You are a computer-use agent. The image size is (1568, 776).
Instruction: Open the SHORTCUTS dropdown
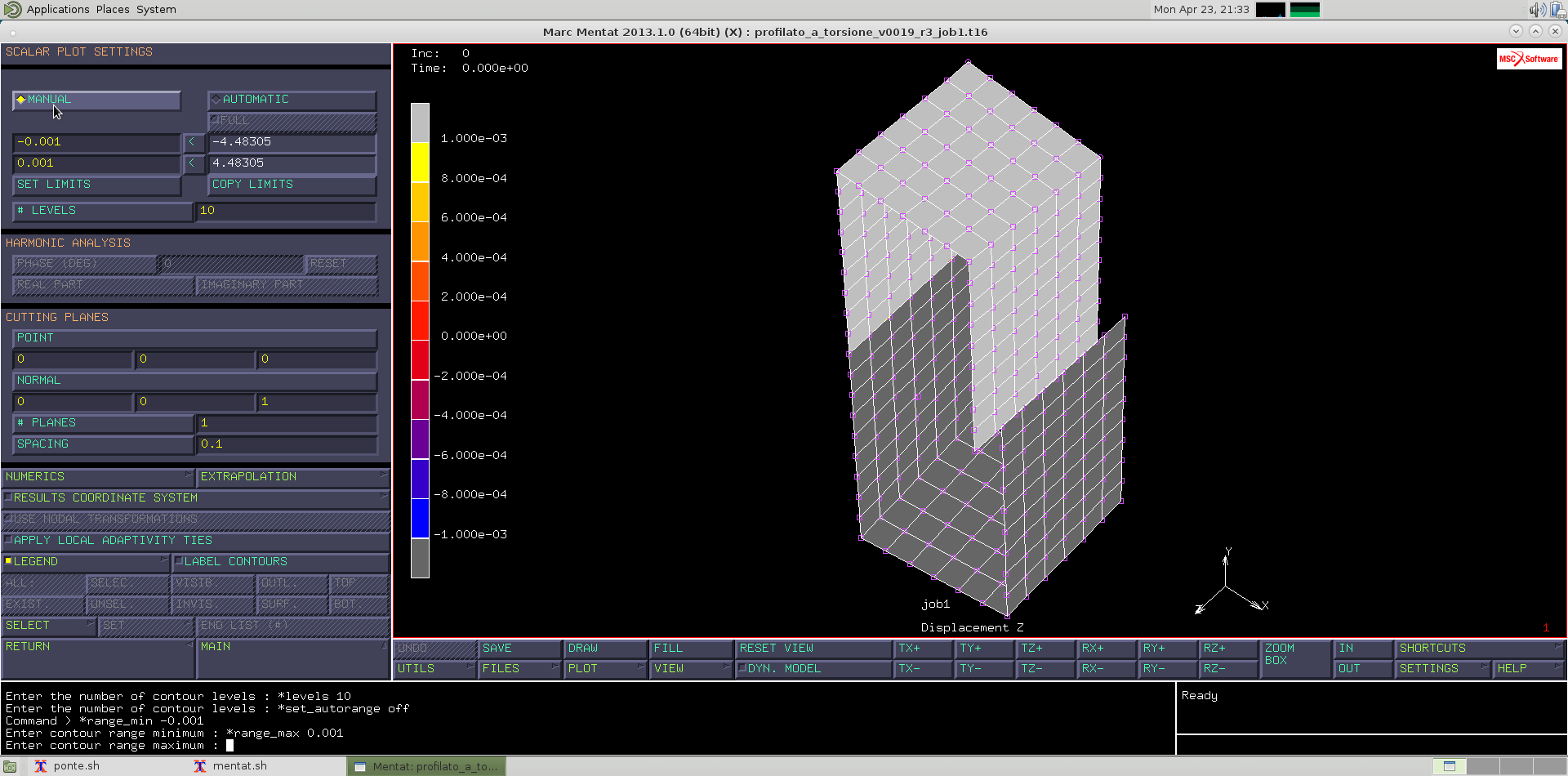1480,649
